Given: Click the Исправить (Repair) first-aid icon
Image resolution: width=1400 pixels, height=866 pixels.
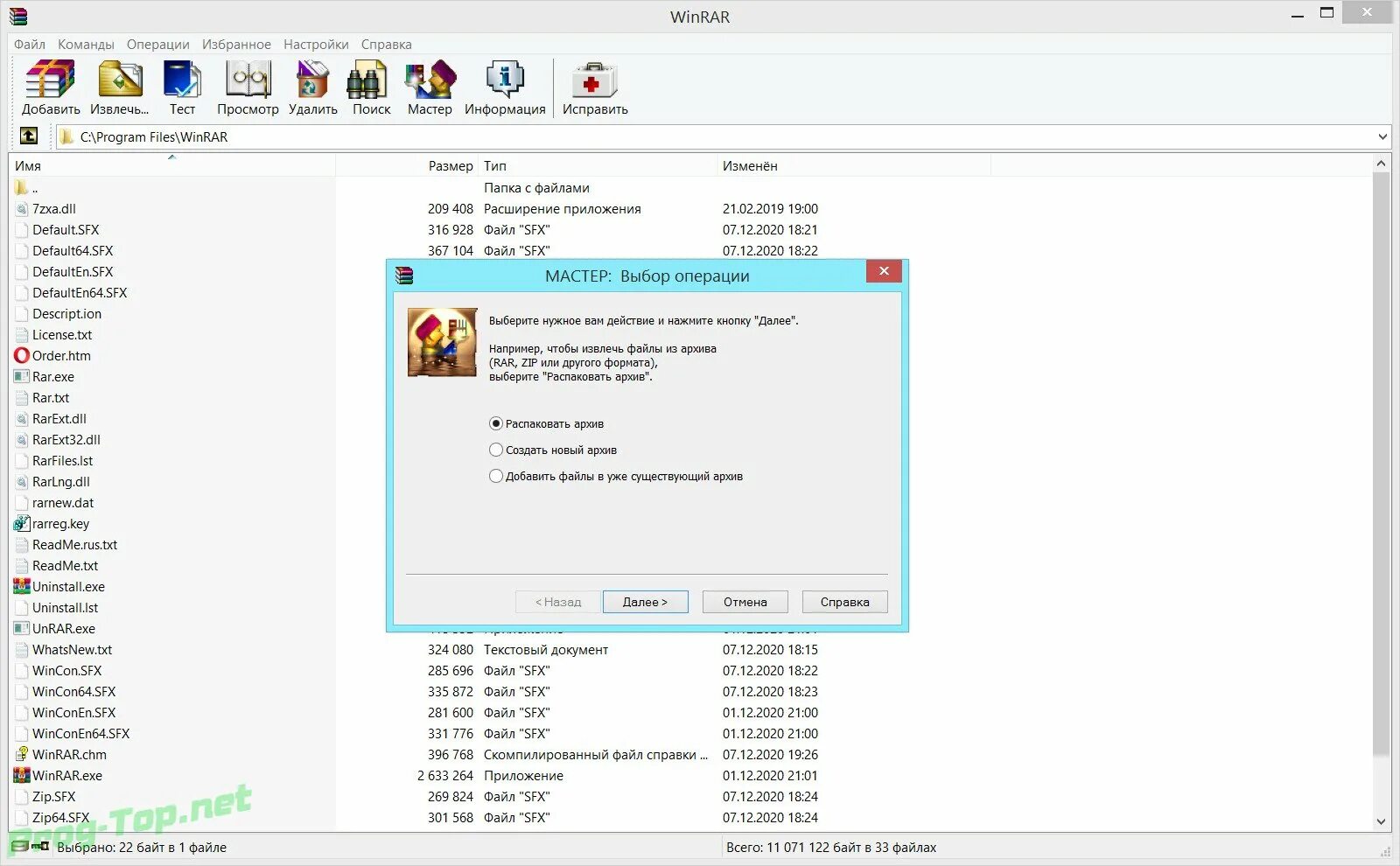Looking at the screenshot, I should (595, 80).
